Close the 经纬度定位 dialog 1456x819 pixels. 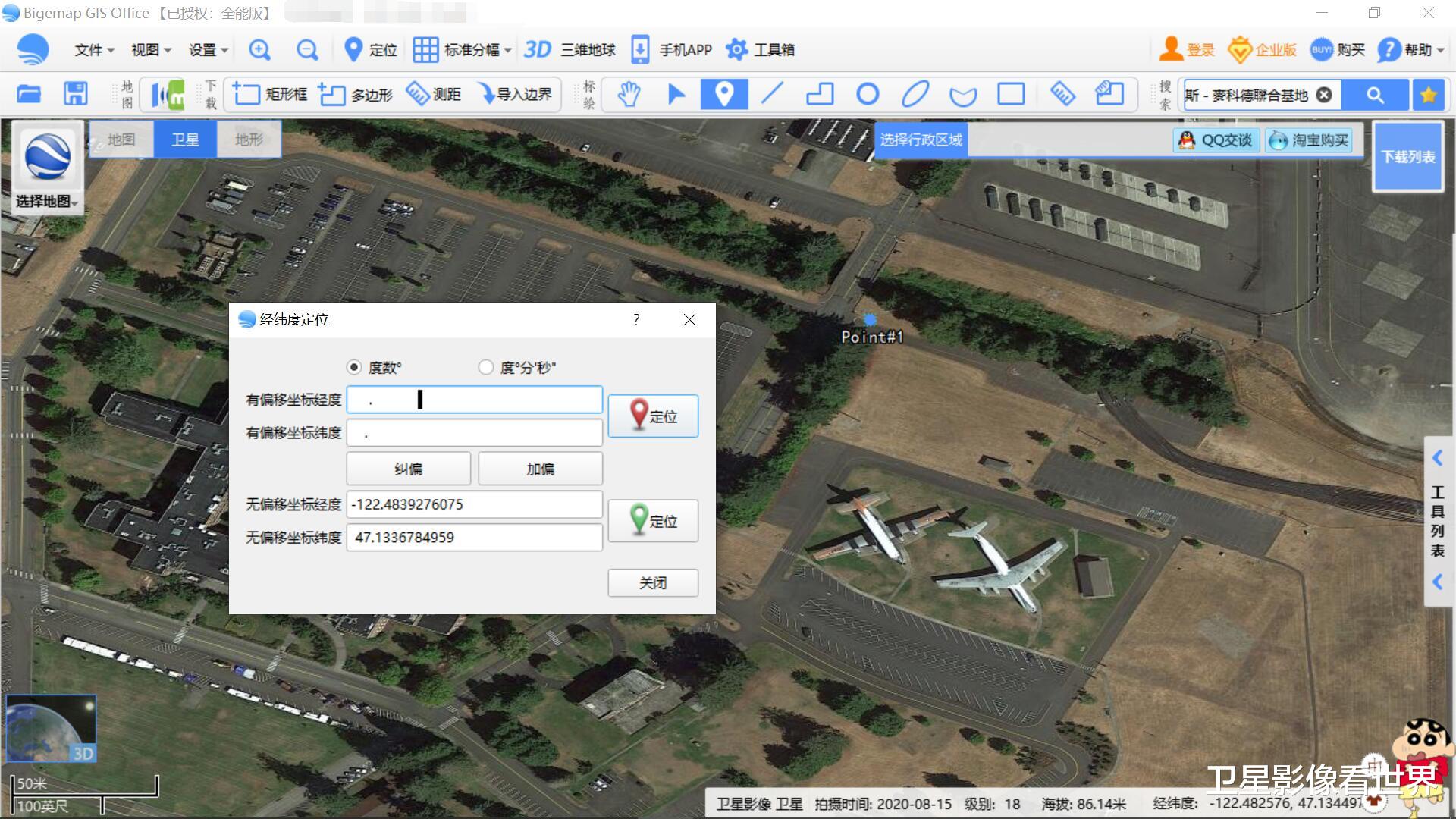pyautogui.click(x=689, y=319)
